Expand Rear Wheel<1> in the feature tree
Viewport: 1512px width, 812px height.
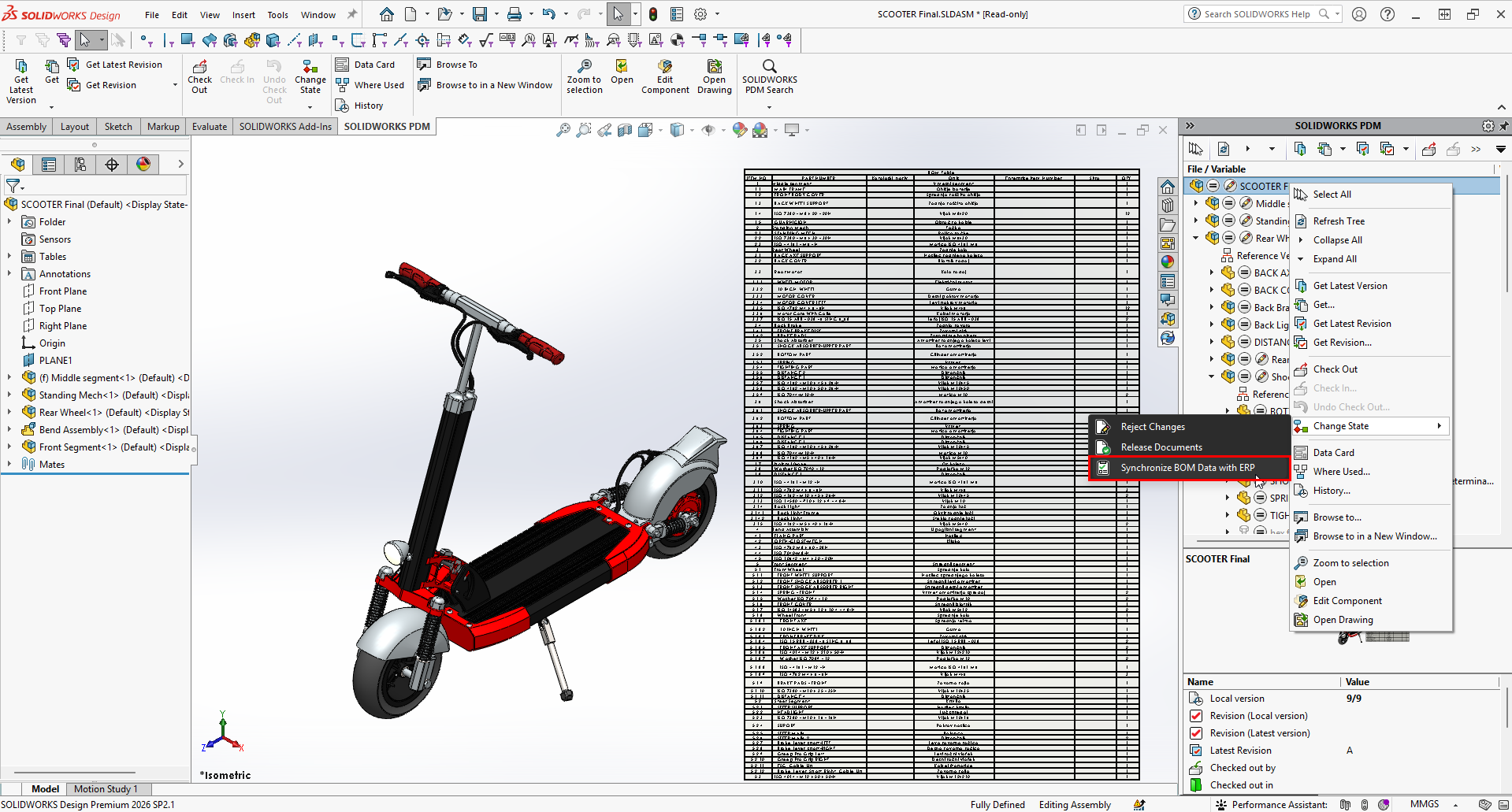pos(9,413)
